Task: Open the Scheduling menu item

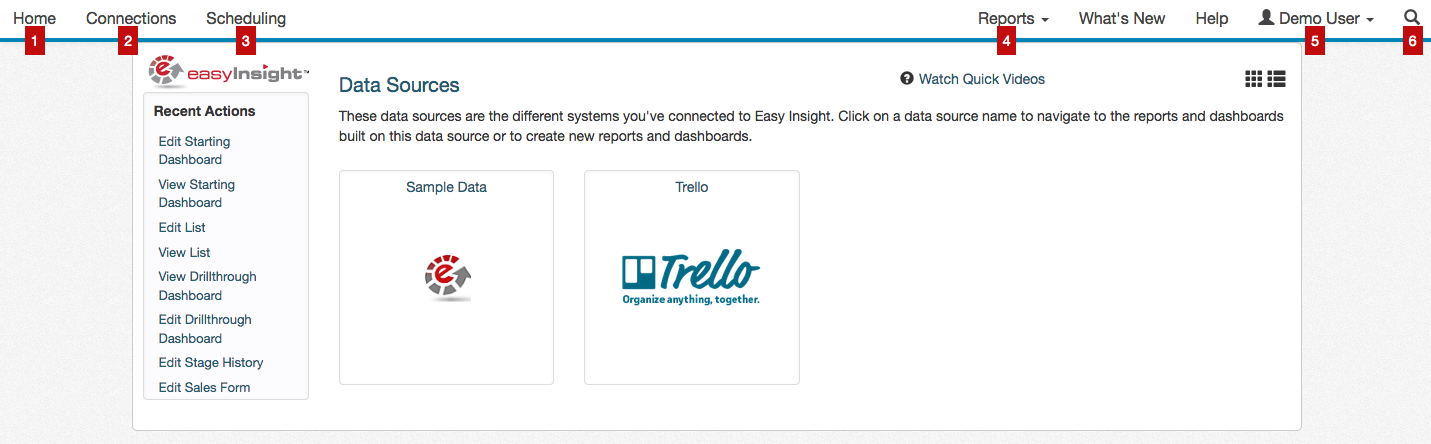Action: [246, 18]
